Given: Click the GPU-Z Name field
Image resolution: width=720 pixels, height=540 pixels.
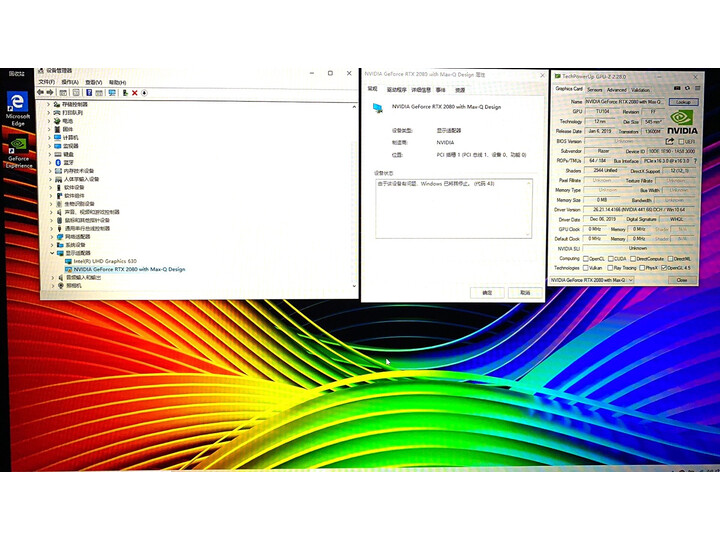Looking at the screenshot, I should click(624, 101).
